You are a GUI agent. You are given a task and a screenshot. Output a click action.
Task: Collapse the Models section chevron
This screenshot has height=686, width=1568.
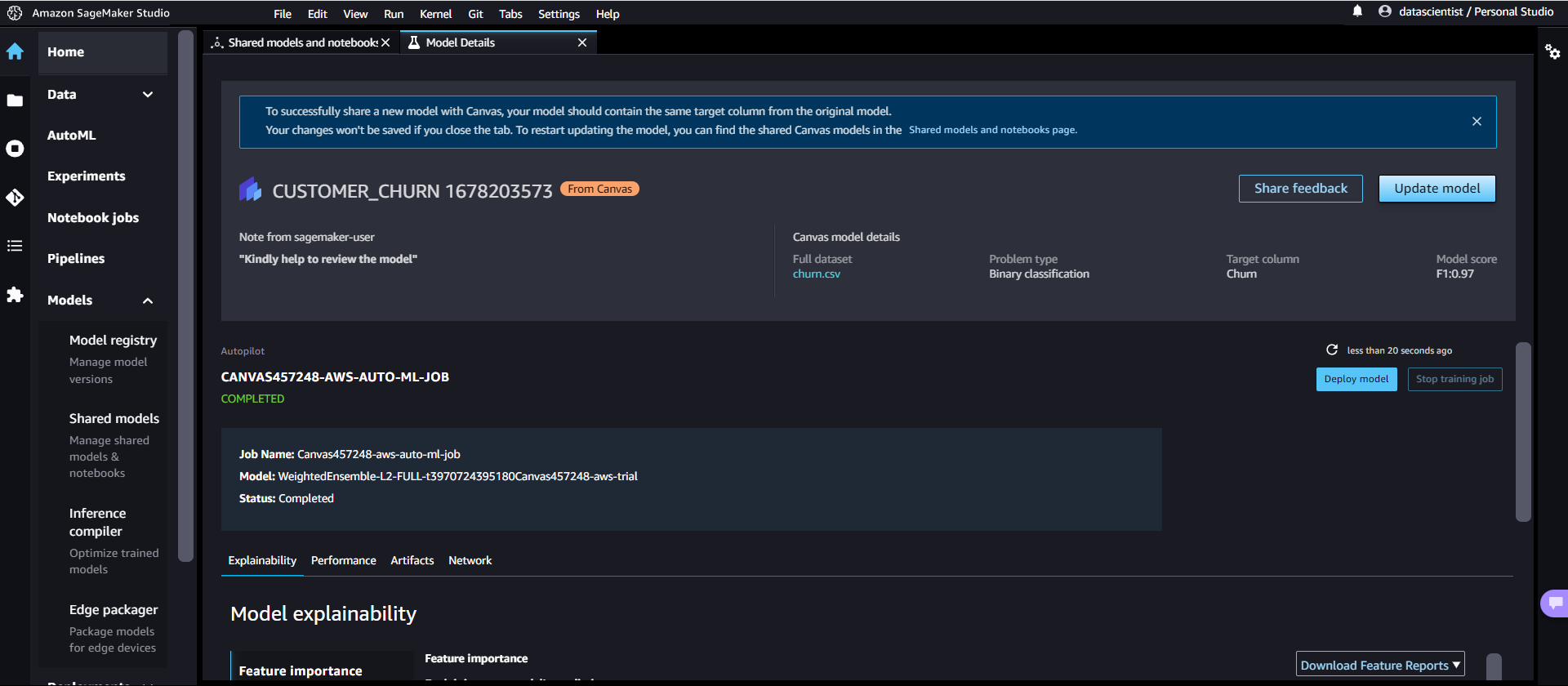(x=148, y=301)
